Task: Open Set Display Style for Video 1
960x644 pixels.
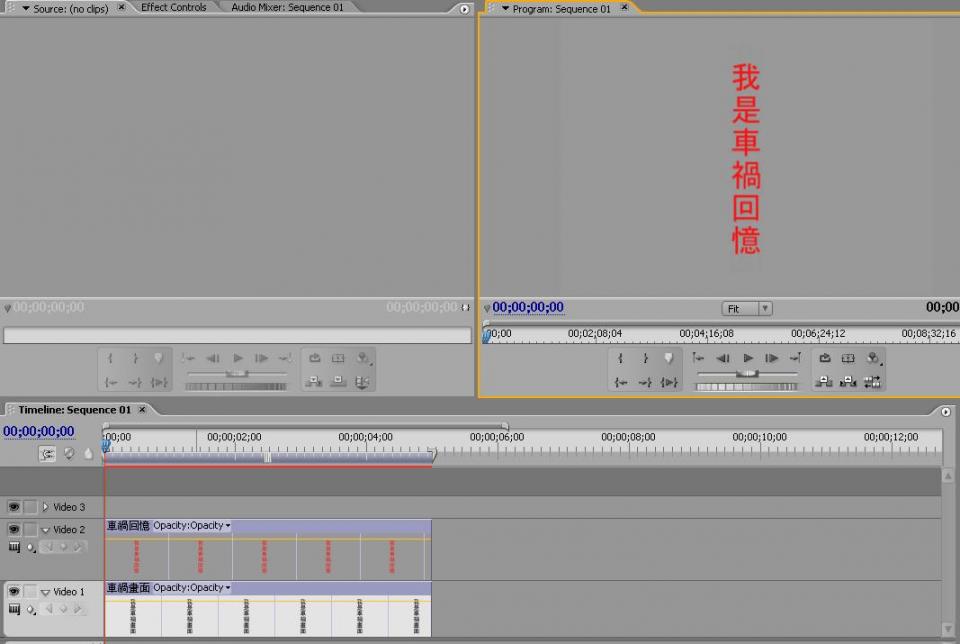Action: pos(14,609)
